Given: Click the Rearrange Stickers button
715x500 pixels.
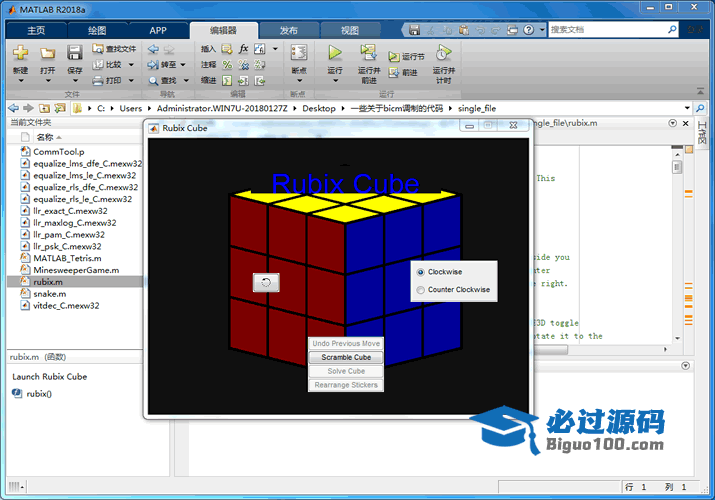Looking at the screenshot, I should point(346,385).
